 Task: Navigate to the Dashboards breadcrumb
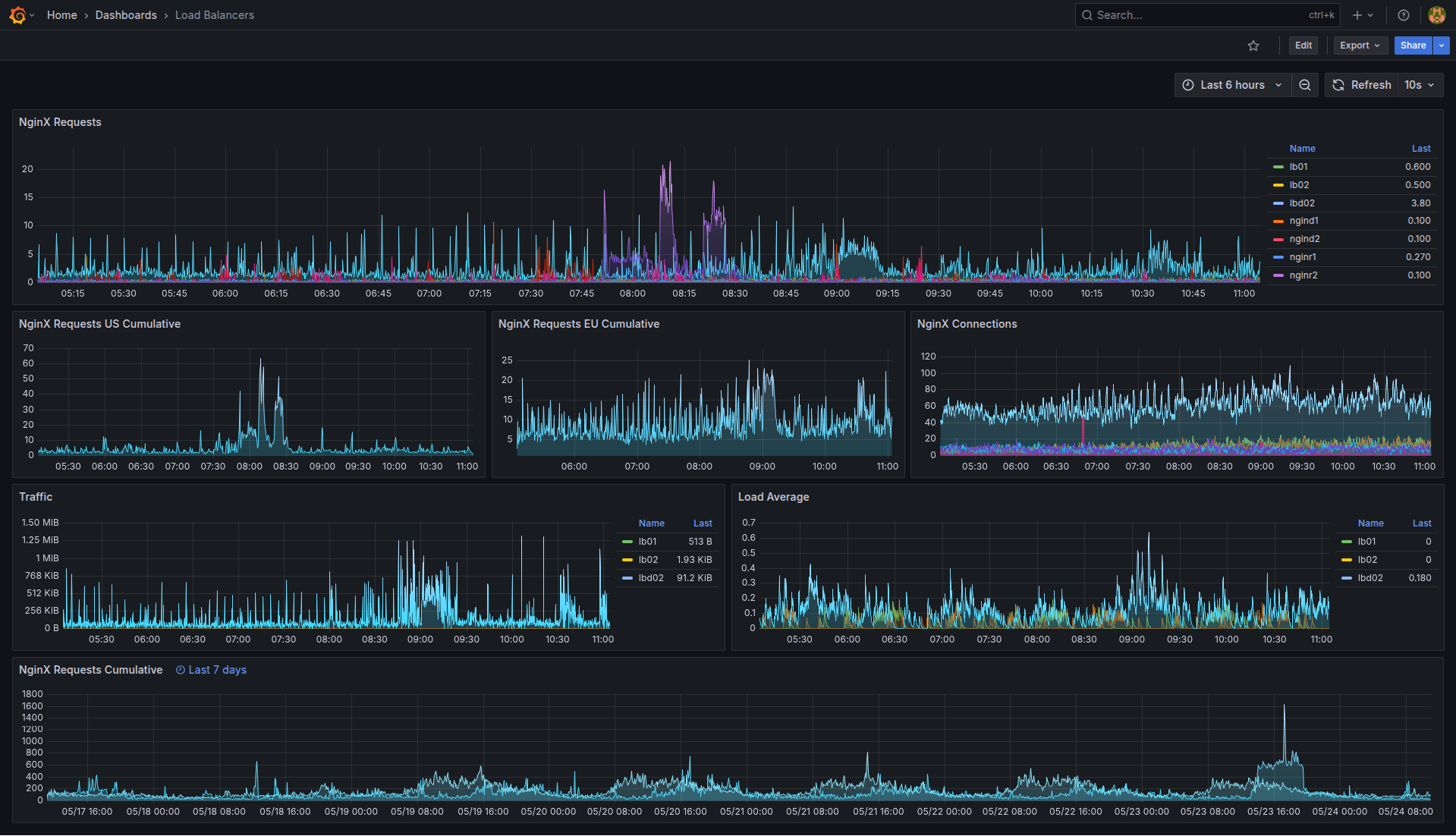pos(126,15)
